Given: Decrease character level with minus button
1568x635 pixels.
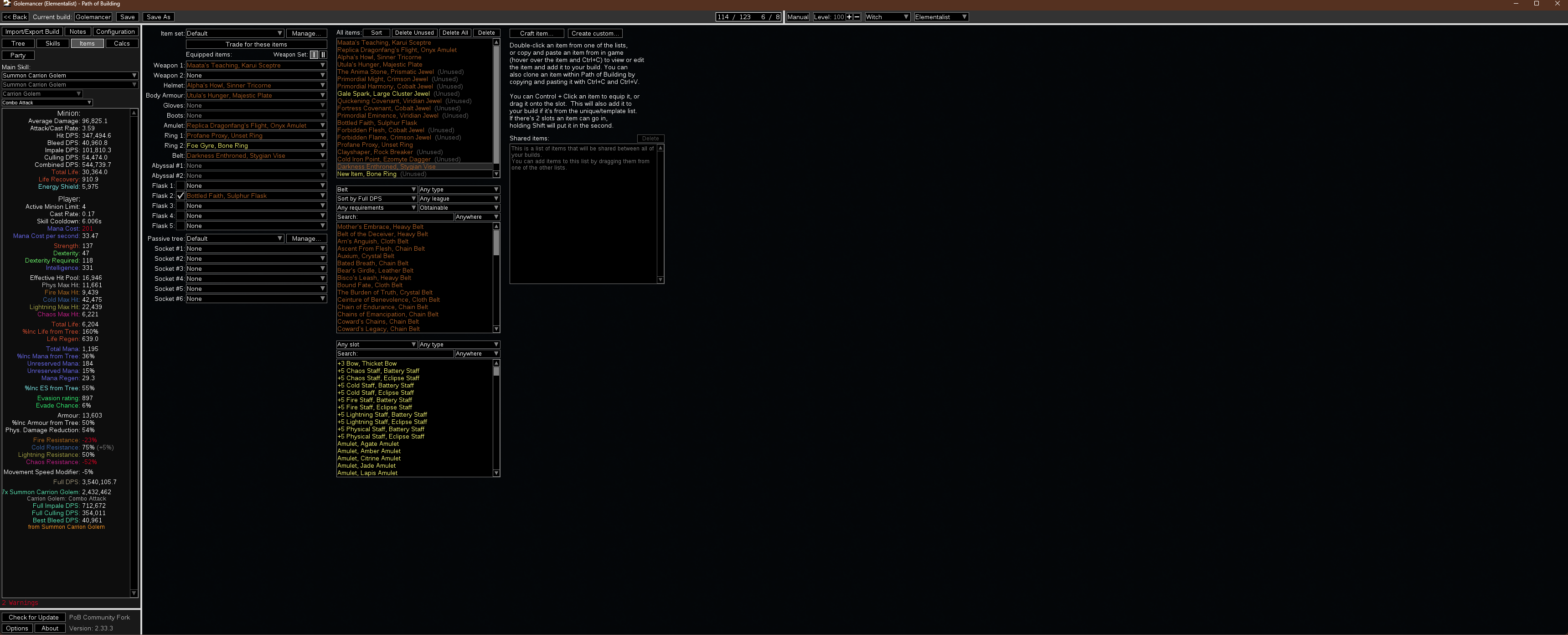Looking at the screenshot, I should coord(857,17).
